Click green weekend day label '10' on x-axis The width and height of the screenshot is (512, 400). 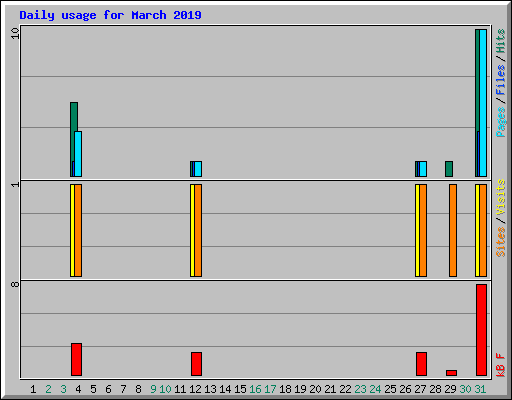[x=165, y=389]
